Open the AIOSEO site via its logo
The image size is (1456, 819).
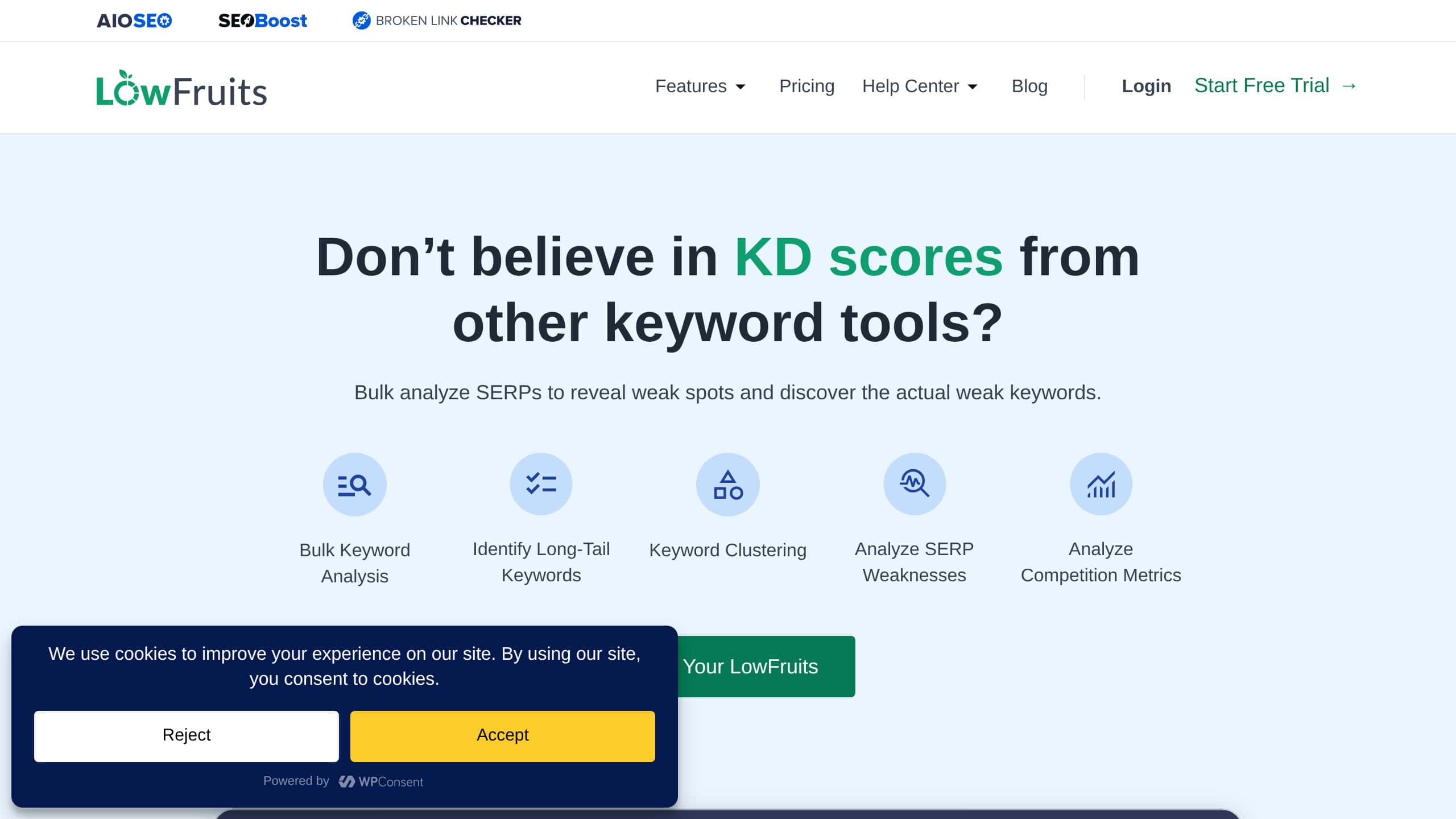pyautogui.click(x=134, y=20)
